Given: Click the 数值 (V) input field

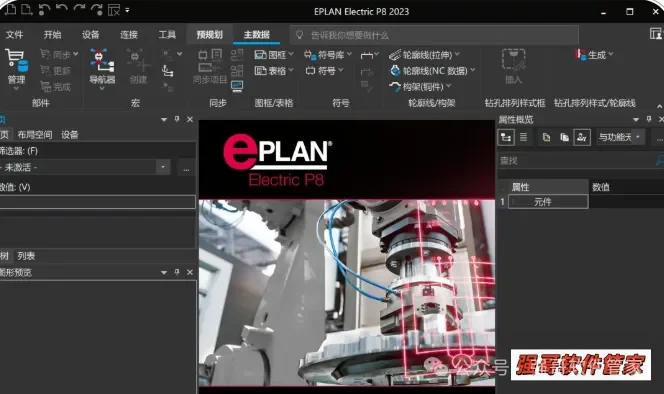Looking at the screenshot, I should point(97,202).
